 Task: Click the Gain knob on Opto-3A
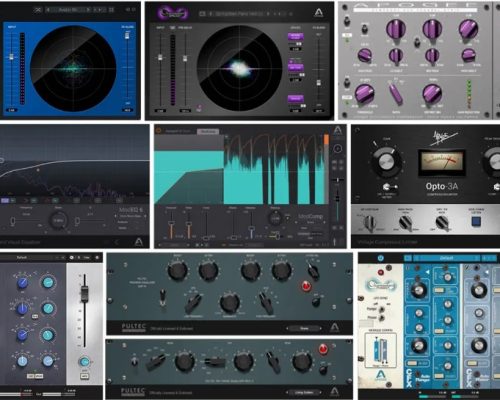coord(386,162)
